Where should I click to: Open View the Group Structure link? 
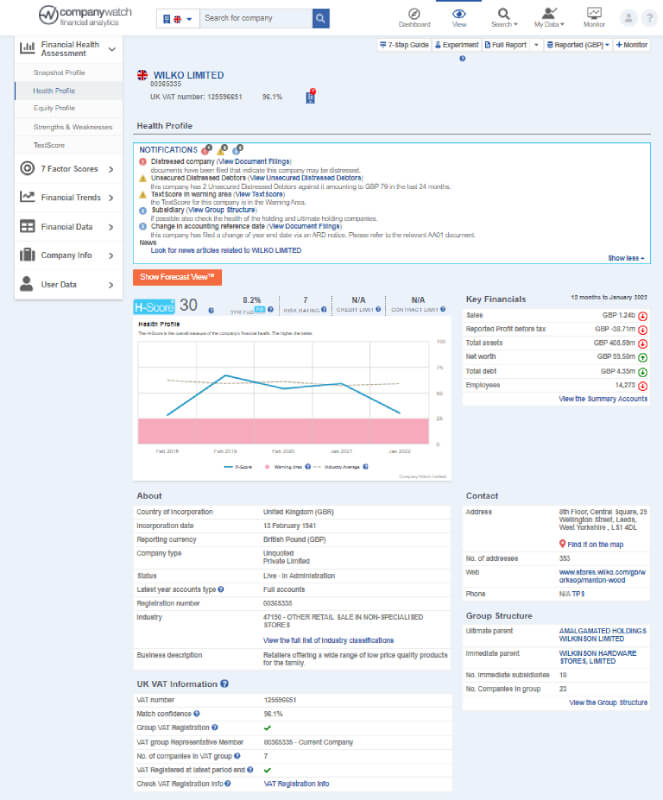608,703
